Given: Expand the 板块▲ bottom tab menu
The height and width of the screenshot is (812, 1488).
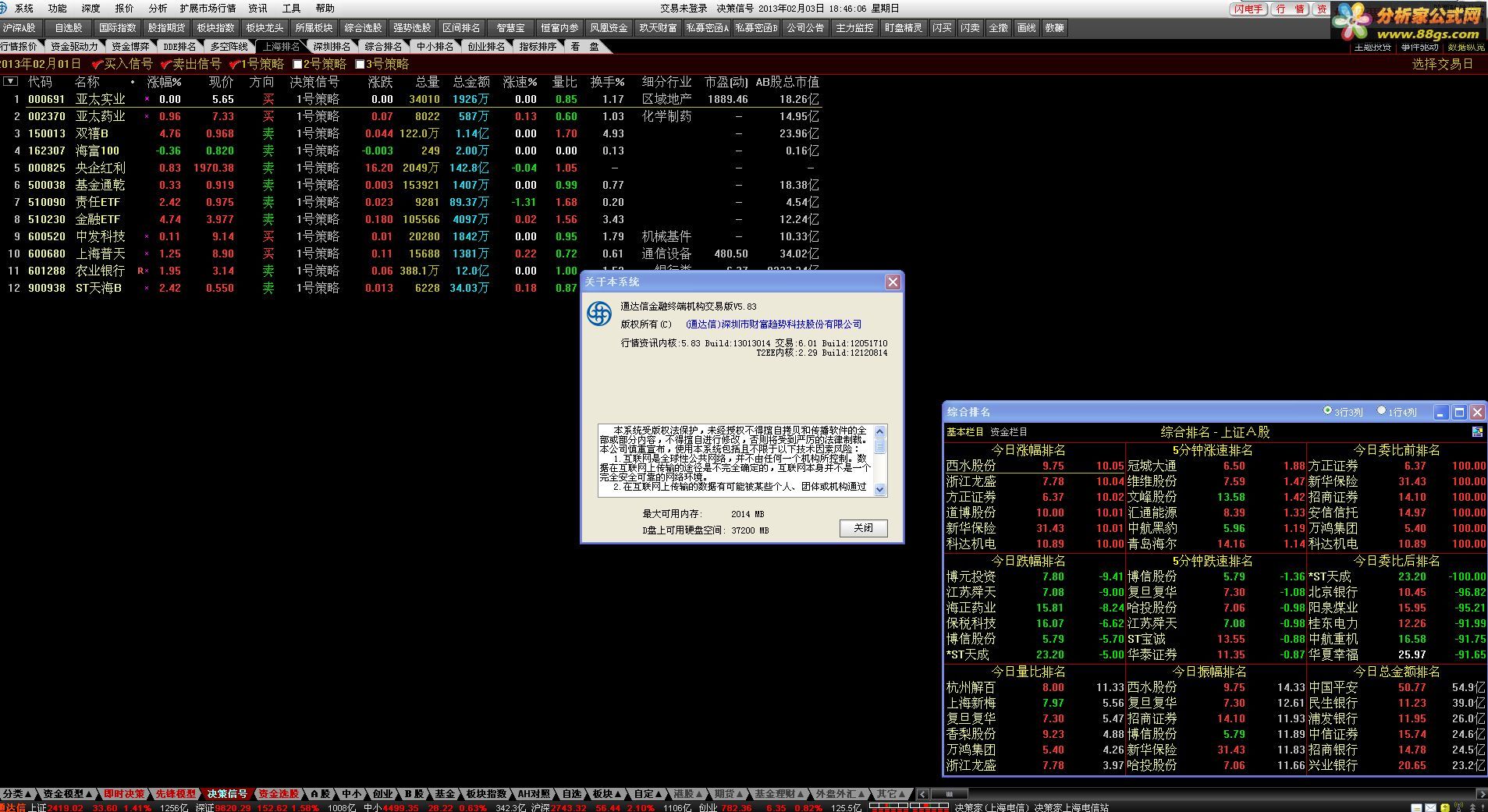Looking at the screenshot, I should 607,794.
